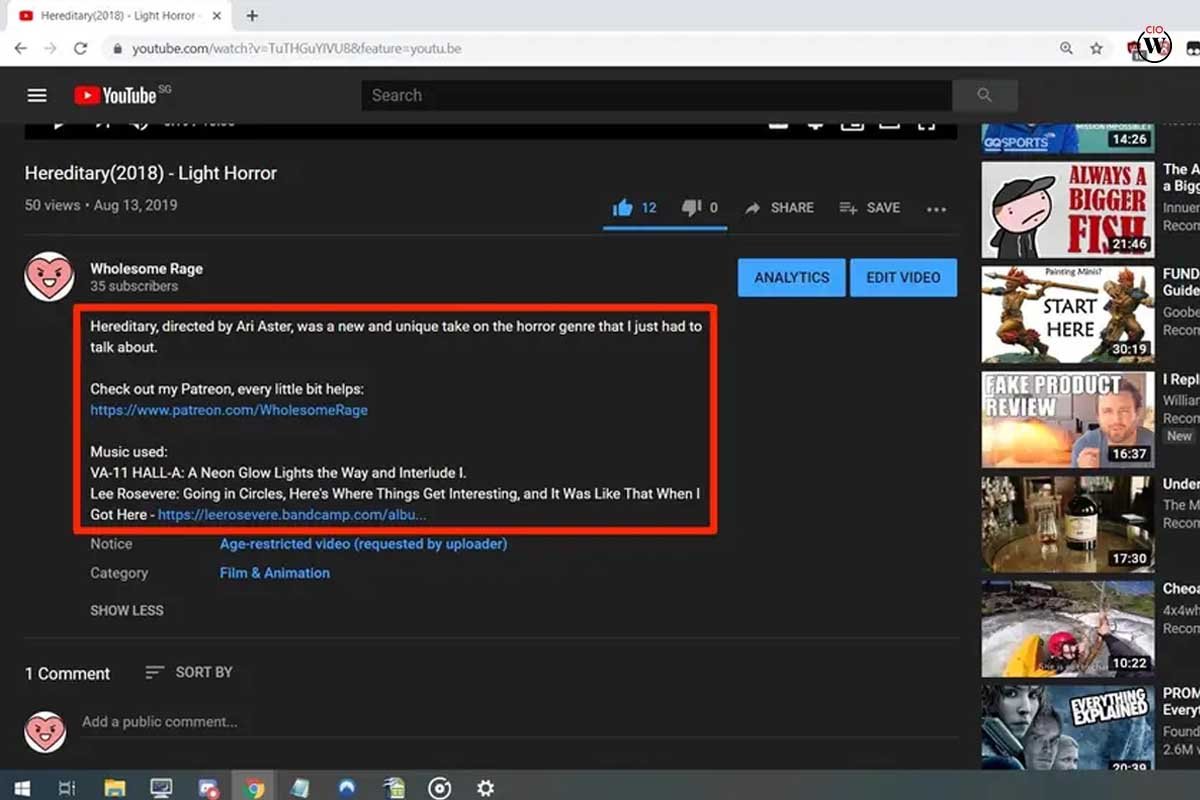Screen dimensions: 1200x800
Task: Visit the Wholesome Rage channel name
Action: point(146,268)
